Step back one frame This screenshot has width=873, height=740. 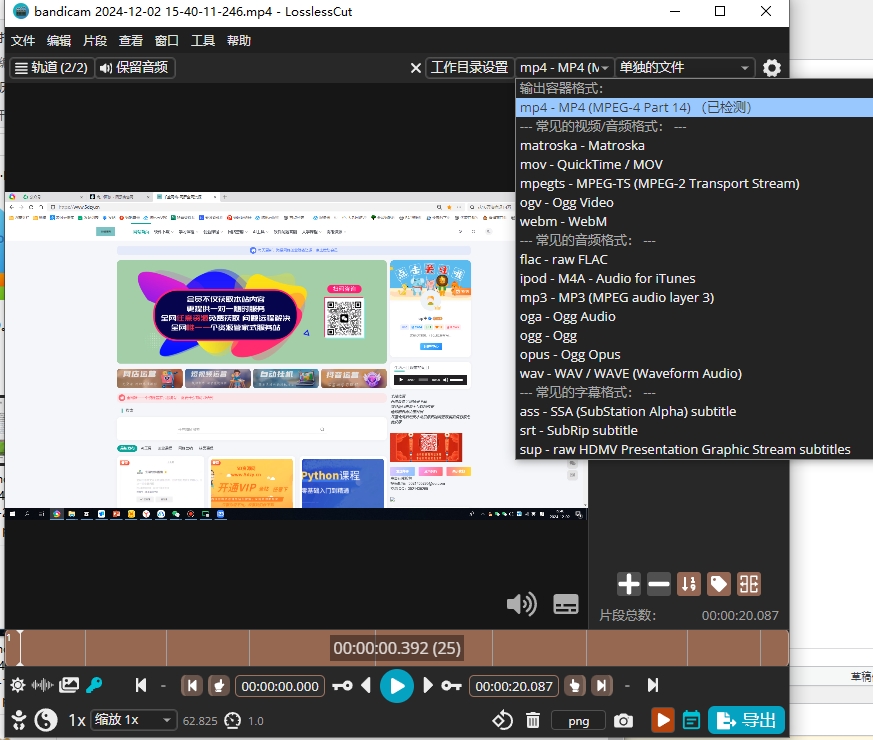(366, 685)
